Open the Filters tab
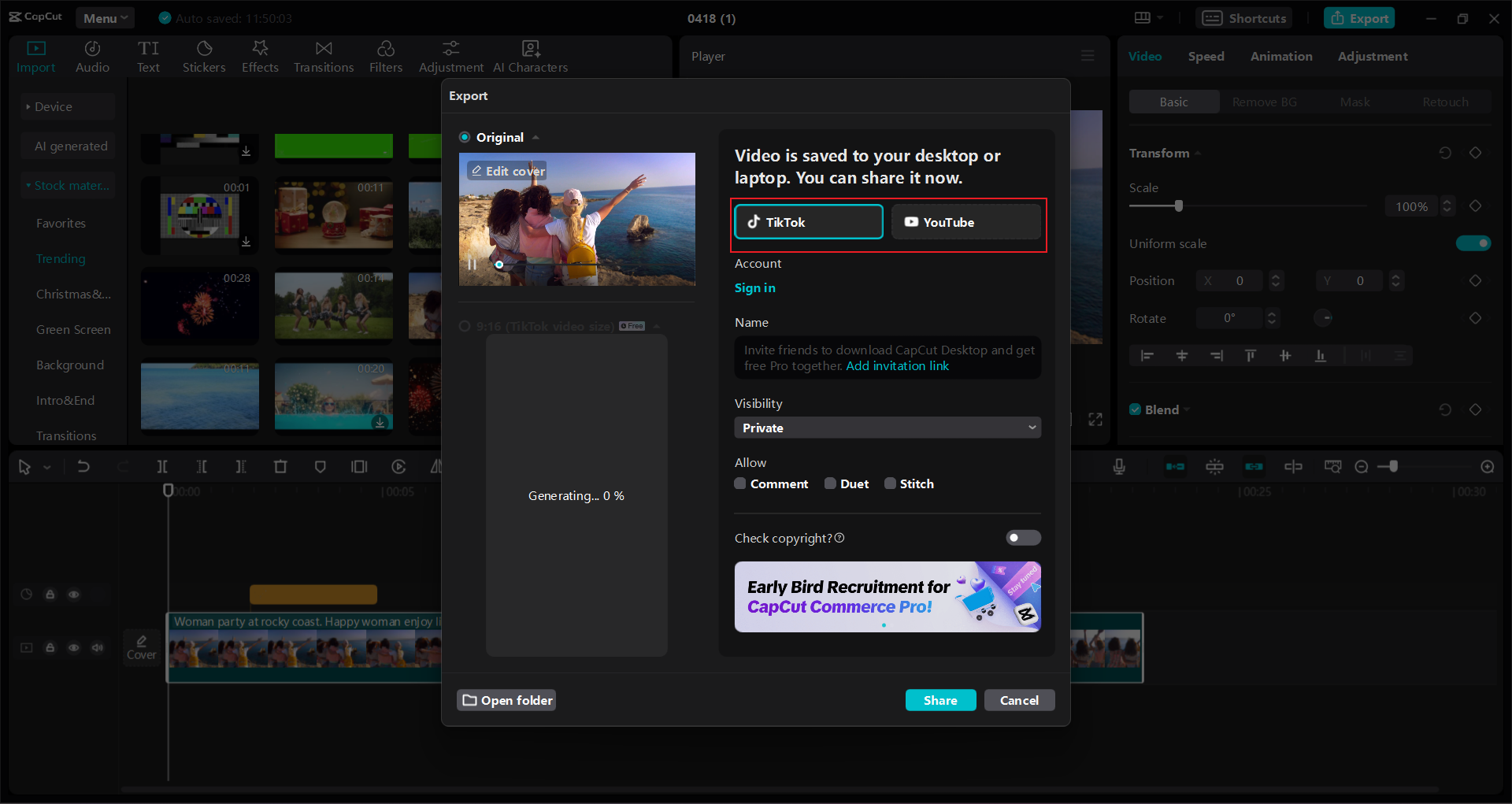Screen dimensions: 1512x804 tap(386, 57)
